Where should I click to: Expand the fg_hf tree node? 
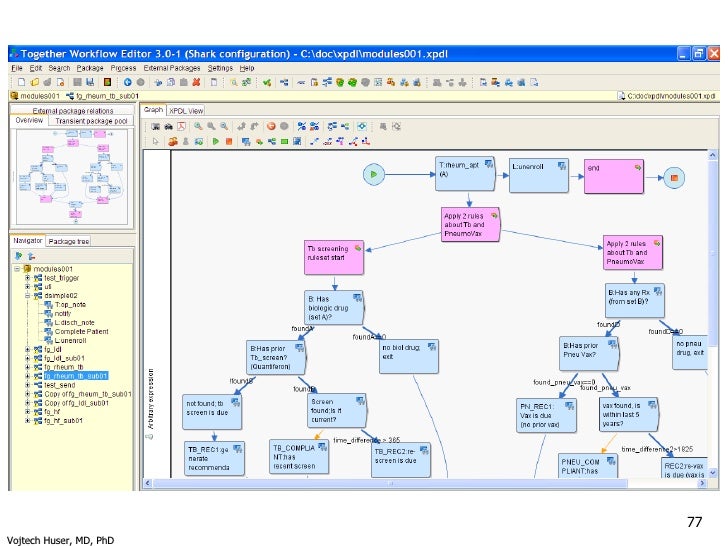coord(27,411)
